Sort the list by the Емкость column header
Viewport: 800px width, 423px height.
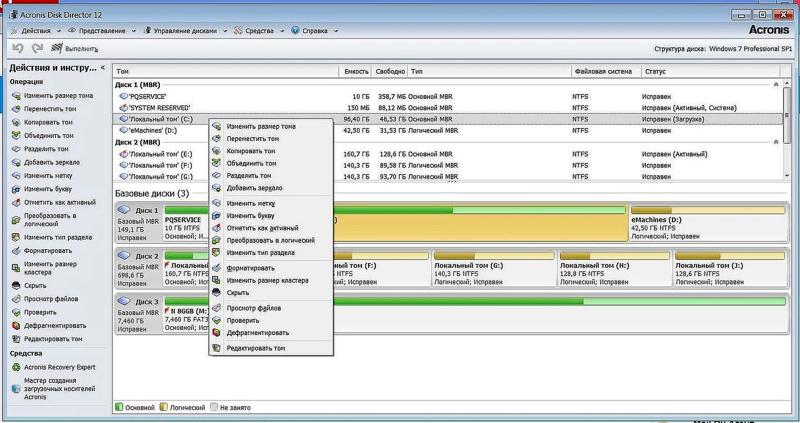(x=356, y=71)
